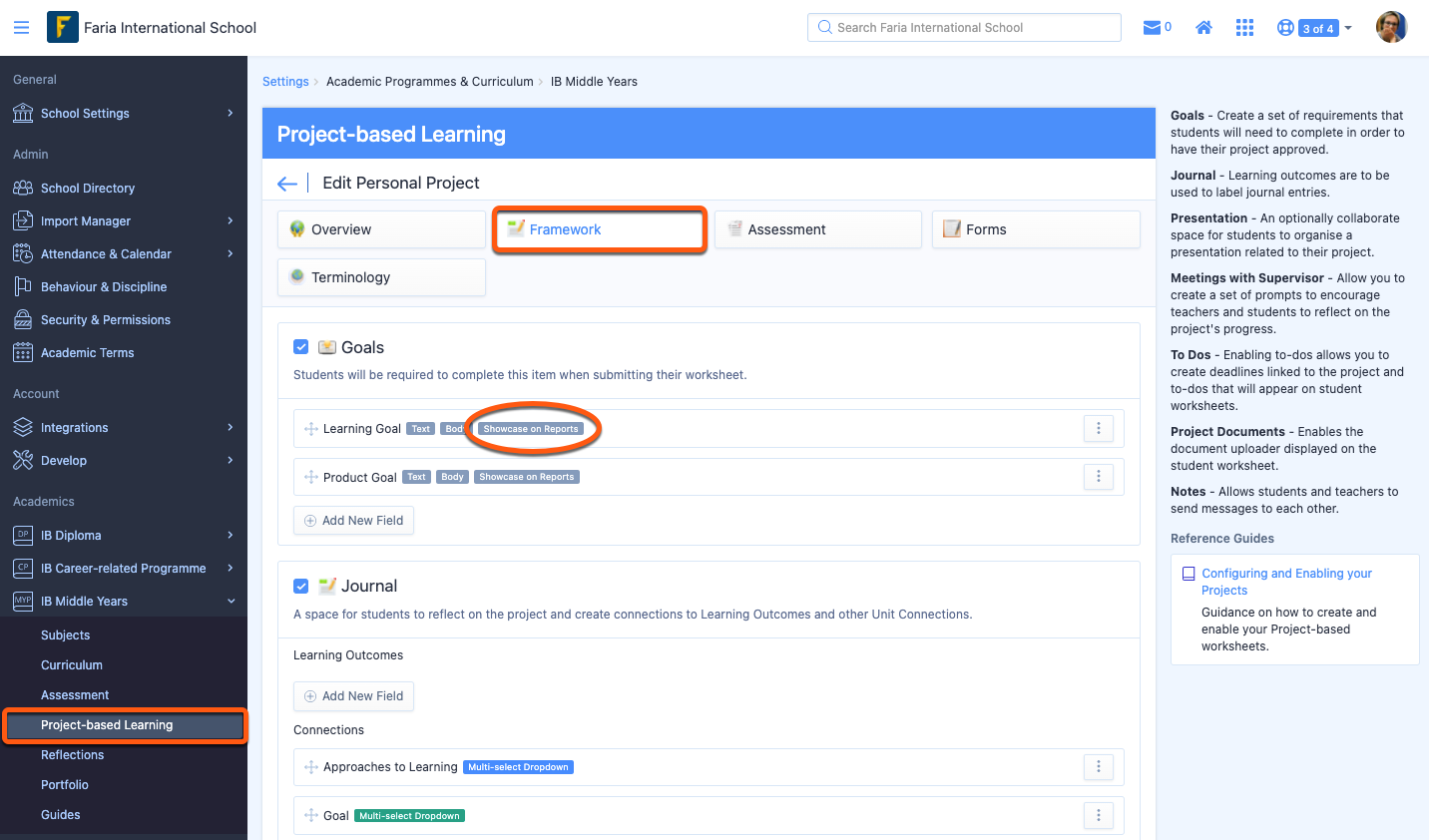Add New Field under Learning Outcomes
Image resolution: width=1429 pixels, height=840 pixels.
[x=353, y=696]
